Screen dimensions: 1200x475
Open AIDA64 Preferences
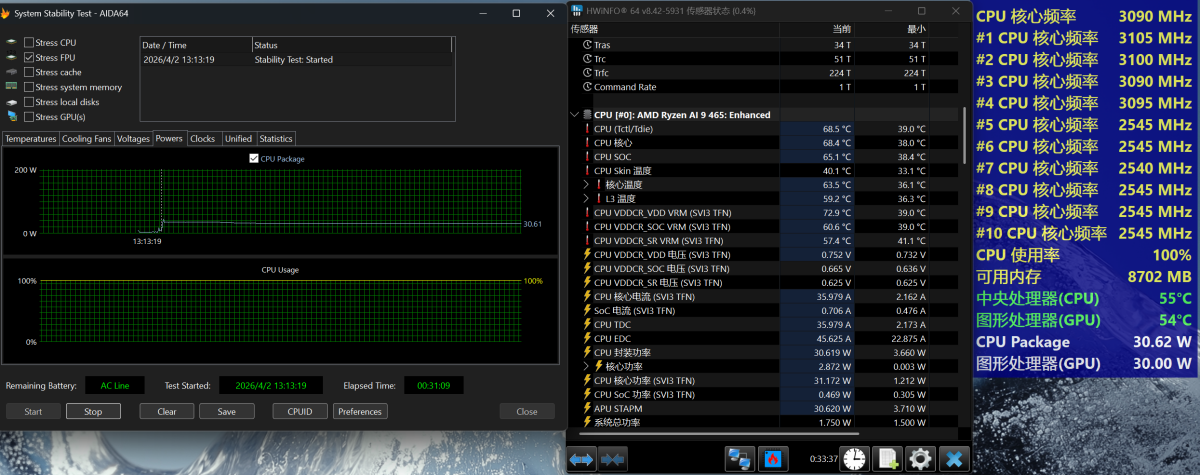[x=360, y=411]
